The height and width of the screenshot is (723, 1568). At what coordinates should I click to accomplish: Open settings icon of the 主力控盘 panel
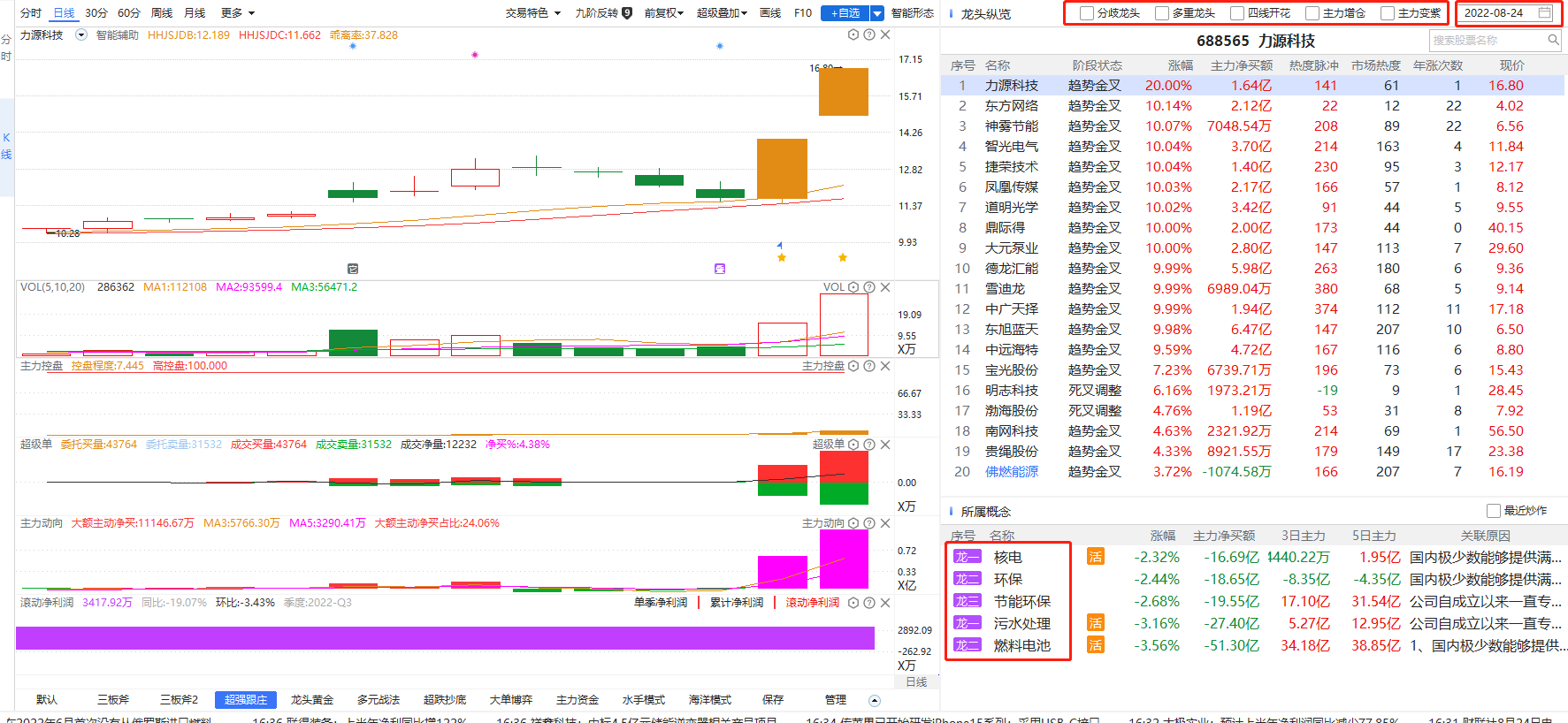(853, 366)
